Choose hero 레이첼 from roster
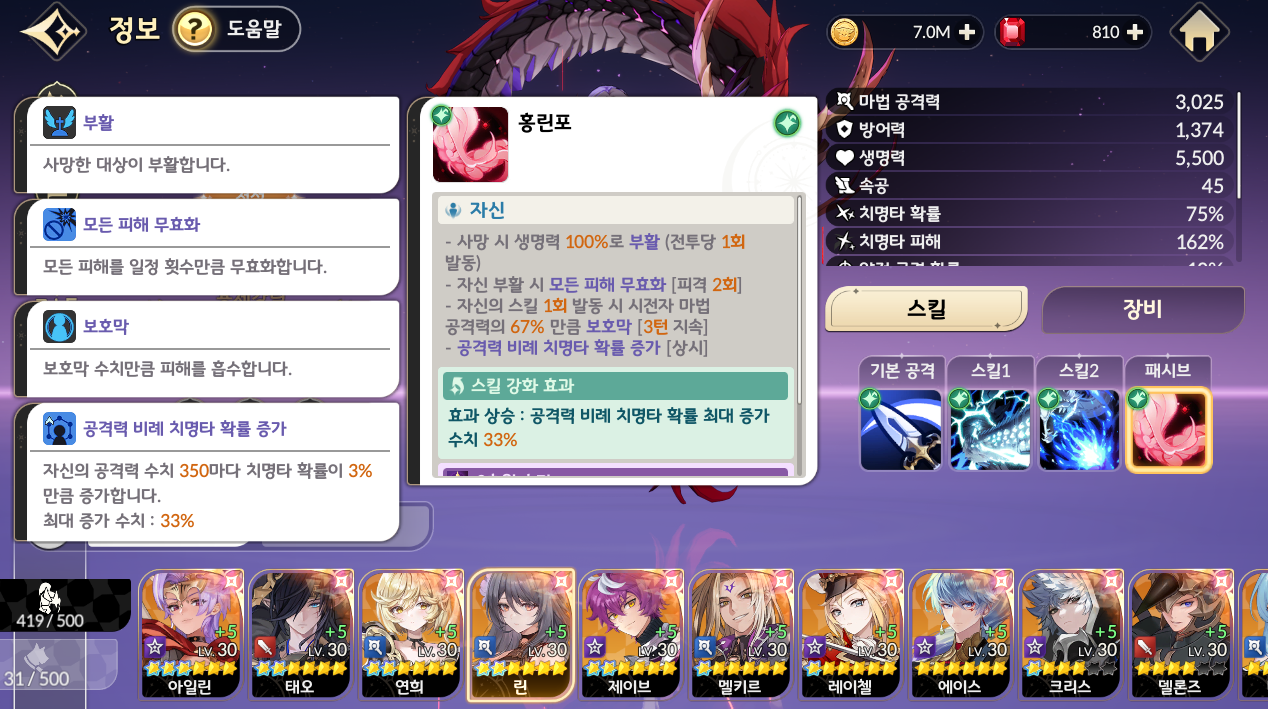 click(852, 634)
